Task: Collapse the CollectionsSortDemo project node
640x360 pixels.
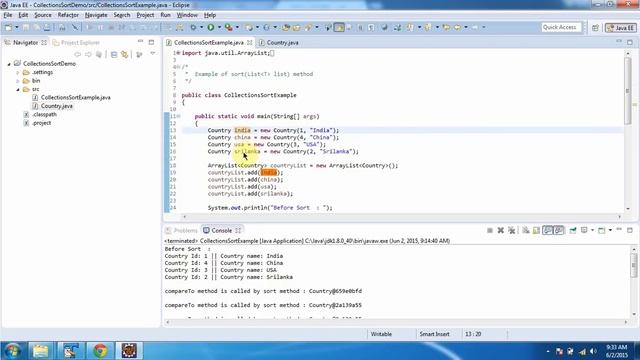Action: coord(9,64)
